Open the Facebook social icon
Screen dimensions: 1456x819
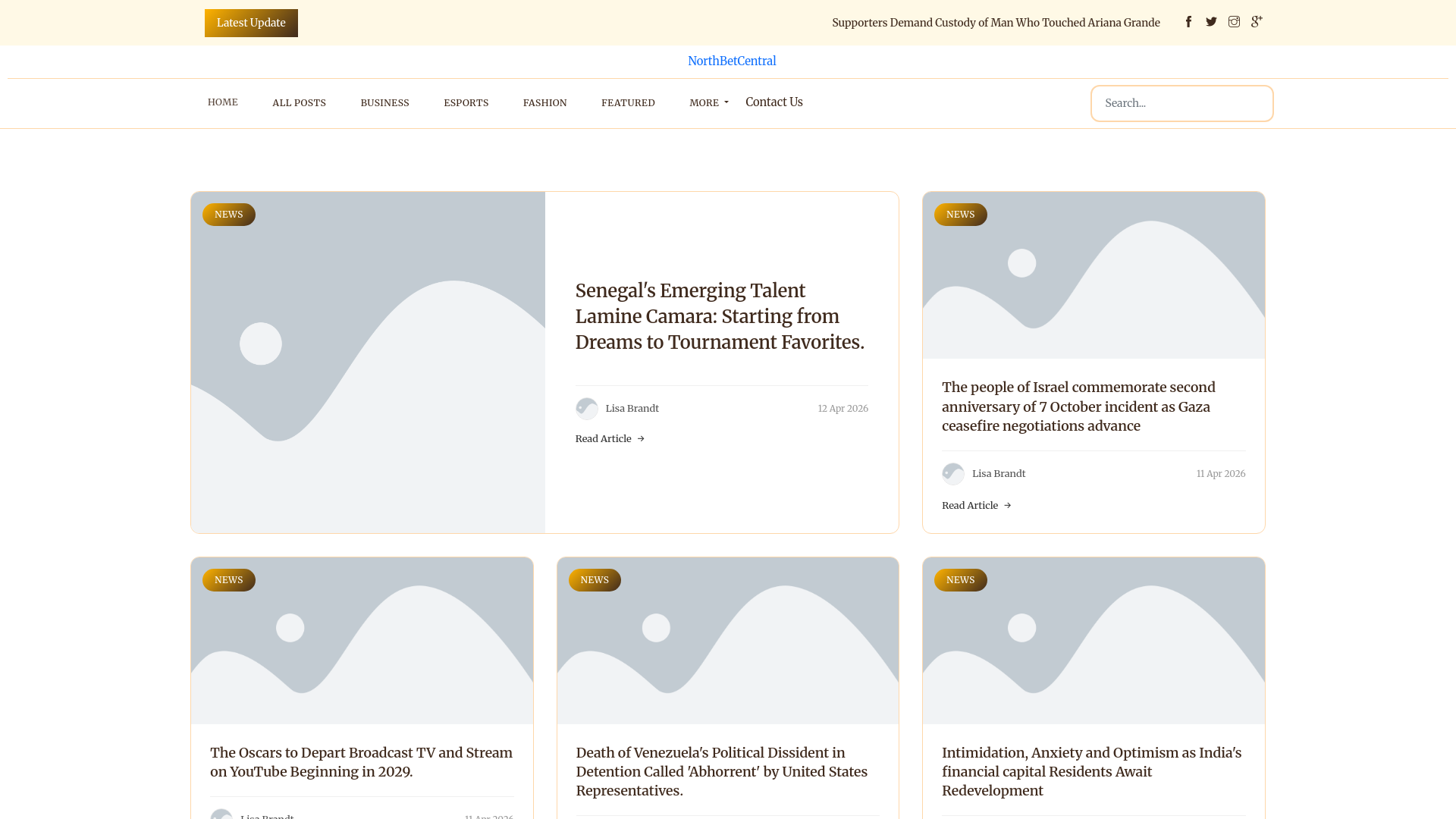point(1188,22)
